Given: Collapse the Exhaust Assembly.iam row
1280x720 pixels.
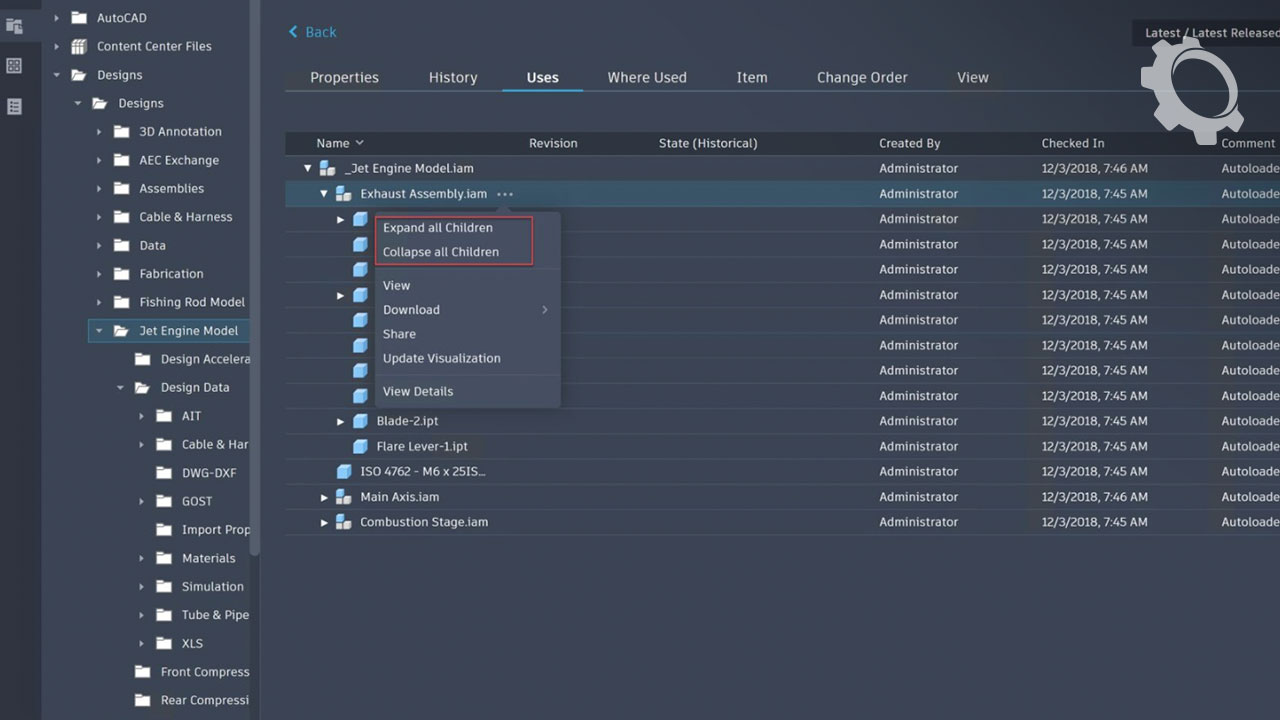Looking at the screenshot, I should click(324, 194).
